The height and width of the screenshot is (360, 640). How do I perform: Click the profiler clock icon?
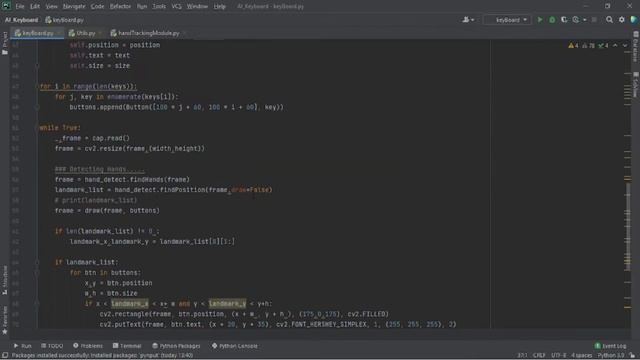[x=576, y=20]
